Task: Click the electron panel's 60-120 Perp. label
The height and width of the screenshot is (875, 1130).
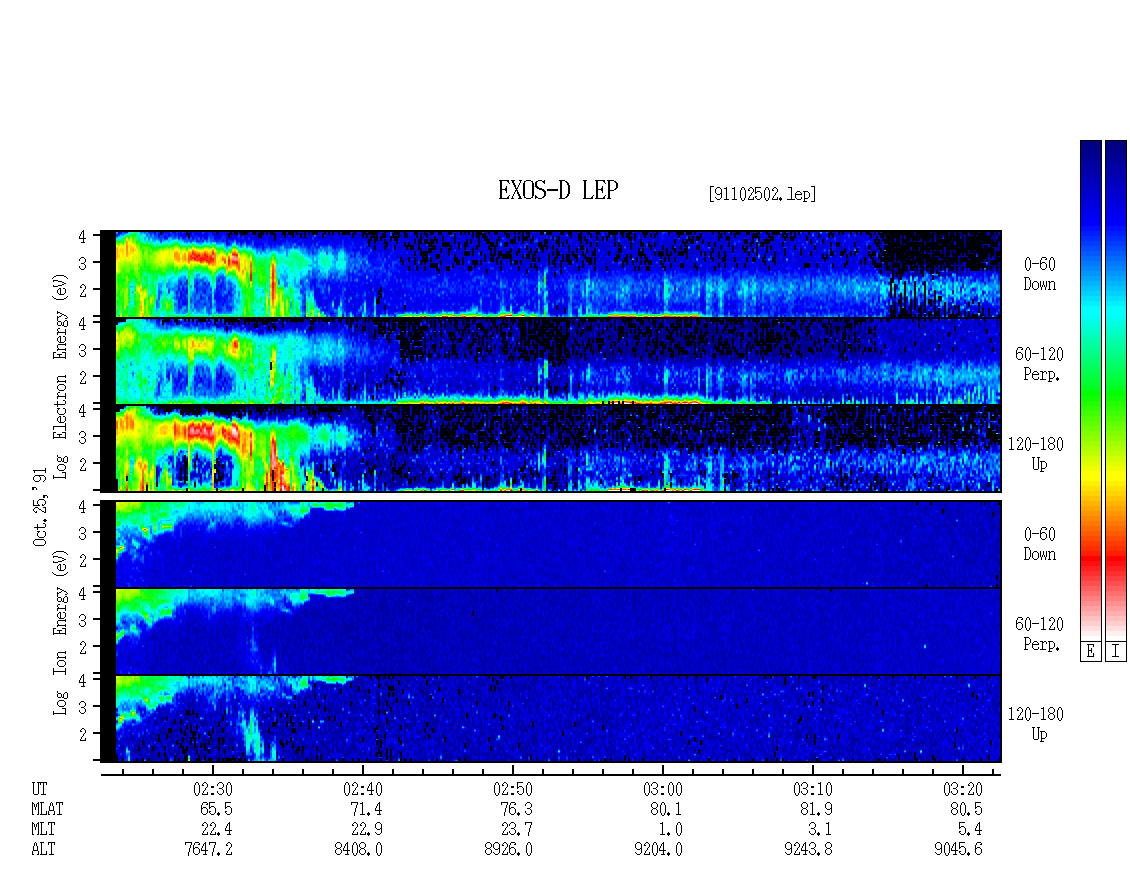Action: (1040, 364)
